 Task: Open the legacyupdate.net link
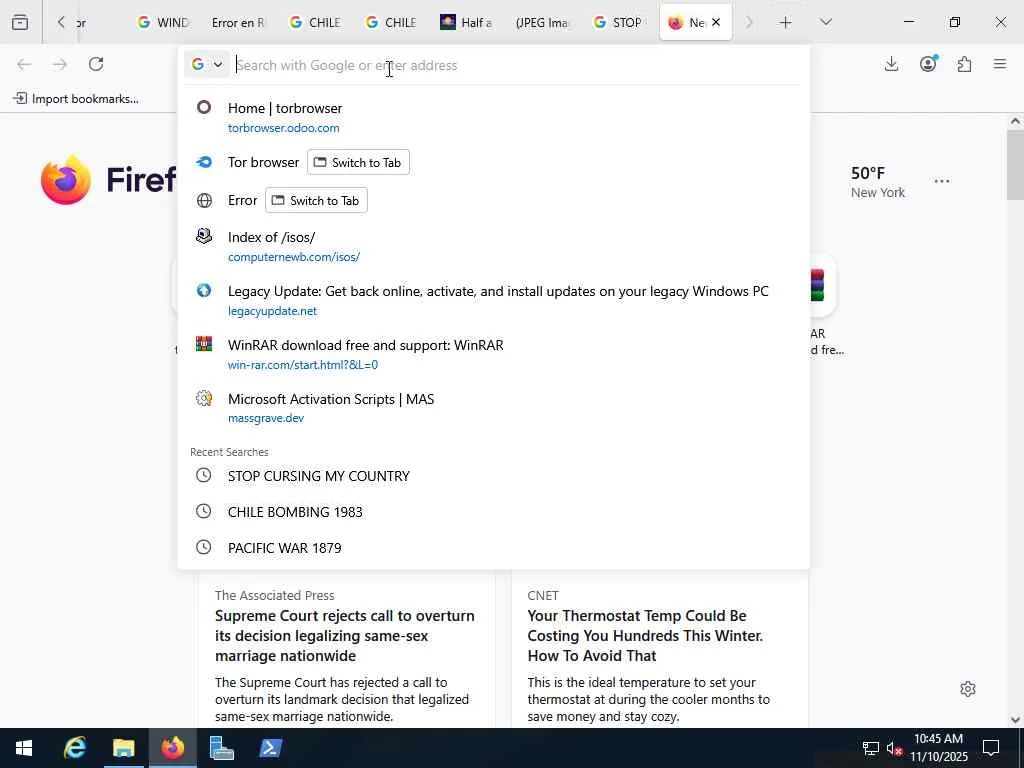(x=272, y=312)
